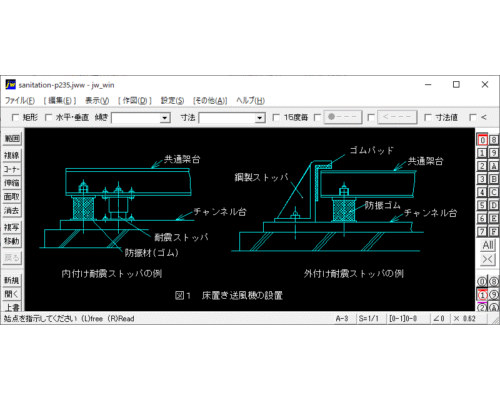
Task: Open a file with 開く button
Action: (12, 294)
